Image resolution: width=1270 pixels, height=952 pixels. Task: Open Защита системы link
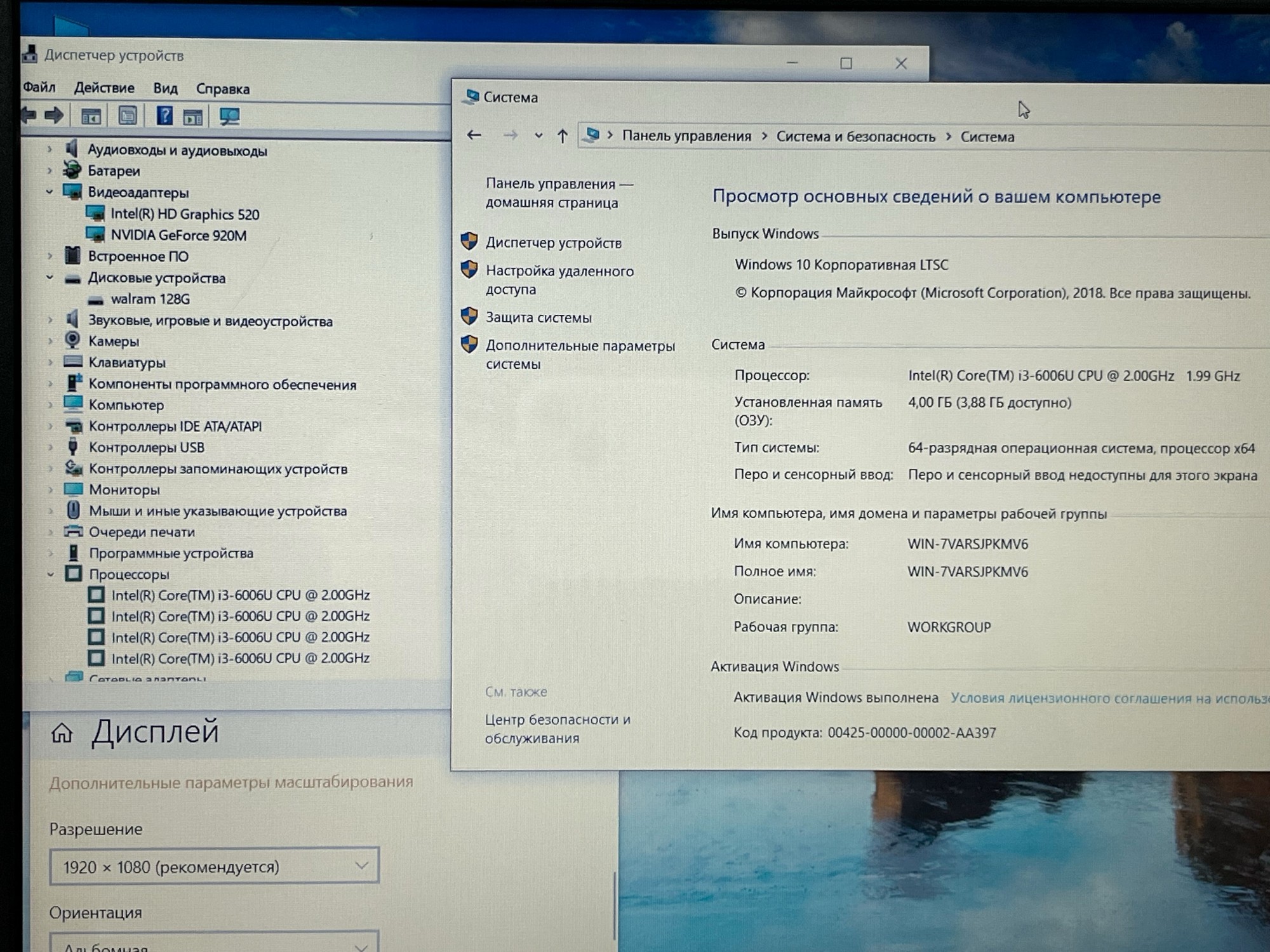(x=538, y=317)
